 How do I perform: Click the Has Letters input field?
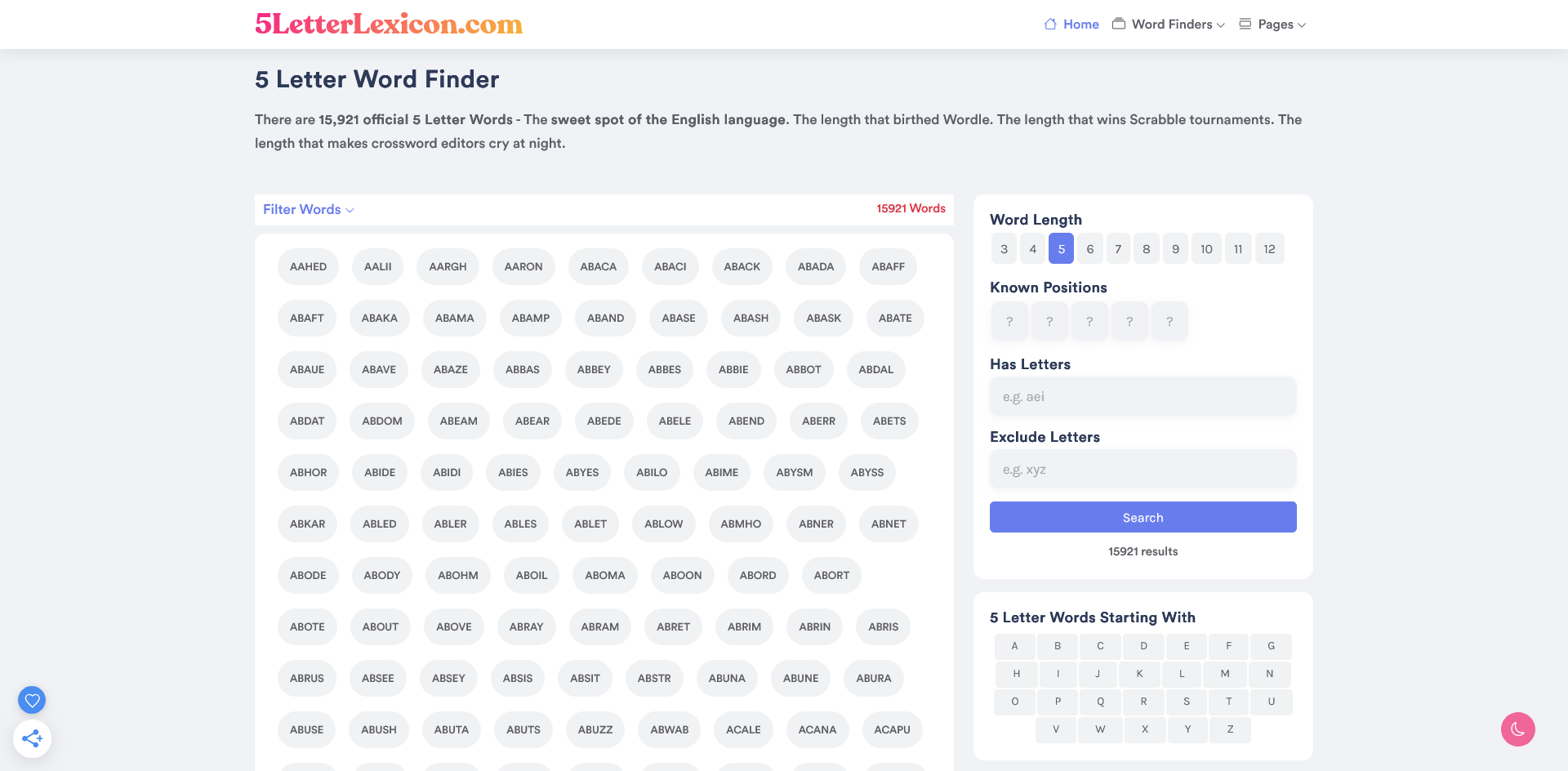pyautogui.click(x=1143, y=396)
